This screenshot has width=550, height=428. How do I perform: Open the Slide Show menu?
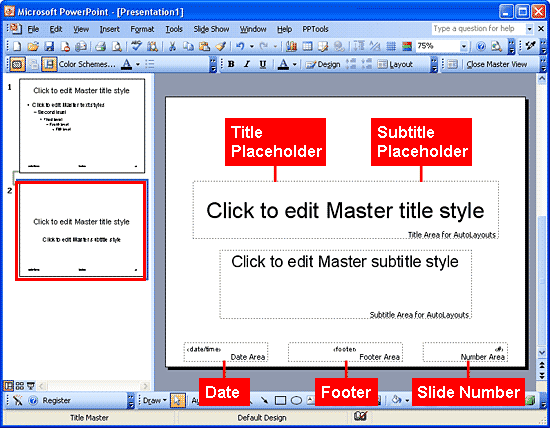tap(211, 29)
